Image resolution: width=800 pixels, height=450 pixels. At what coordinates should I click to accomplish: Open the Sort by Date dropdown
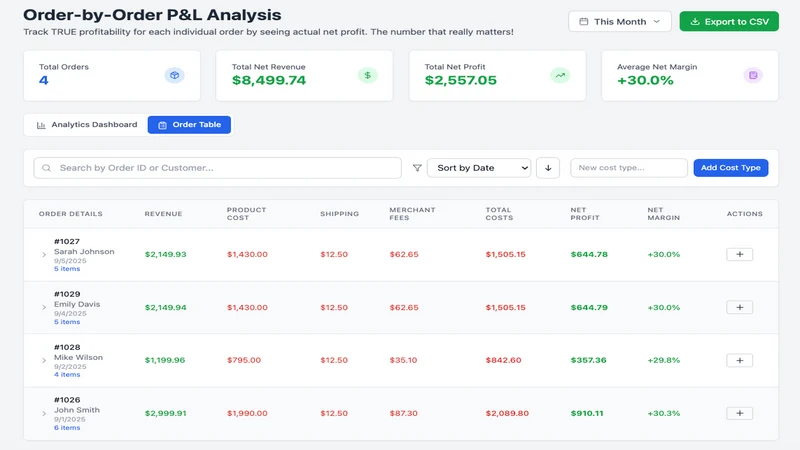click(479, 168)
